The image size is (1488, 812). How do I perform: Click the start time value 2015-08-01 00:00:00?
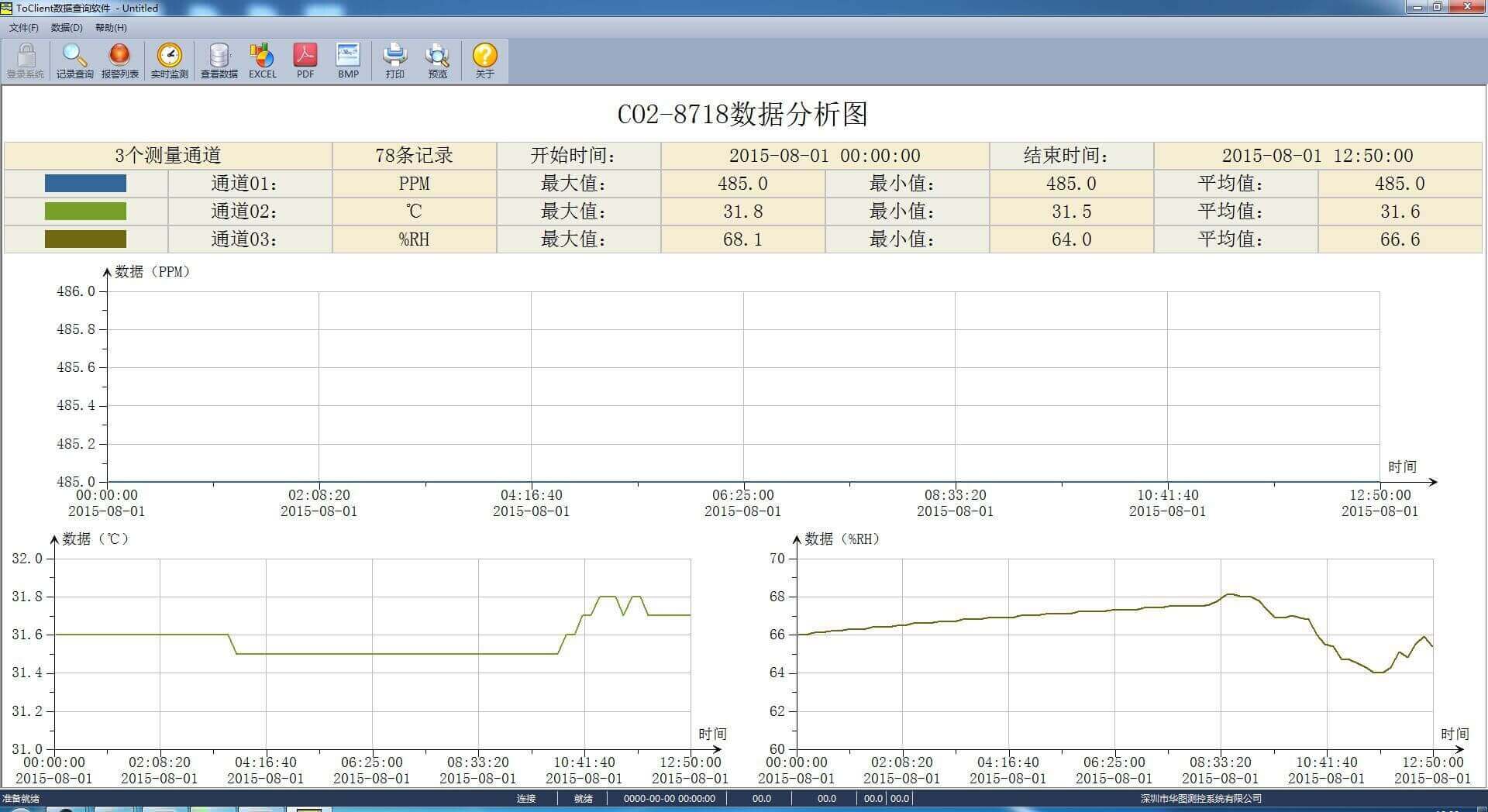tap(825, 156)
